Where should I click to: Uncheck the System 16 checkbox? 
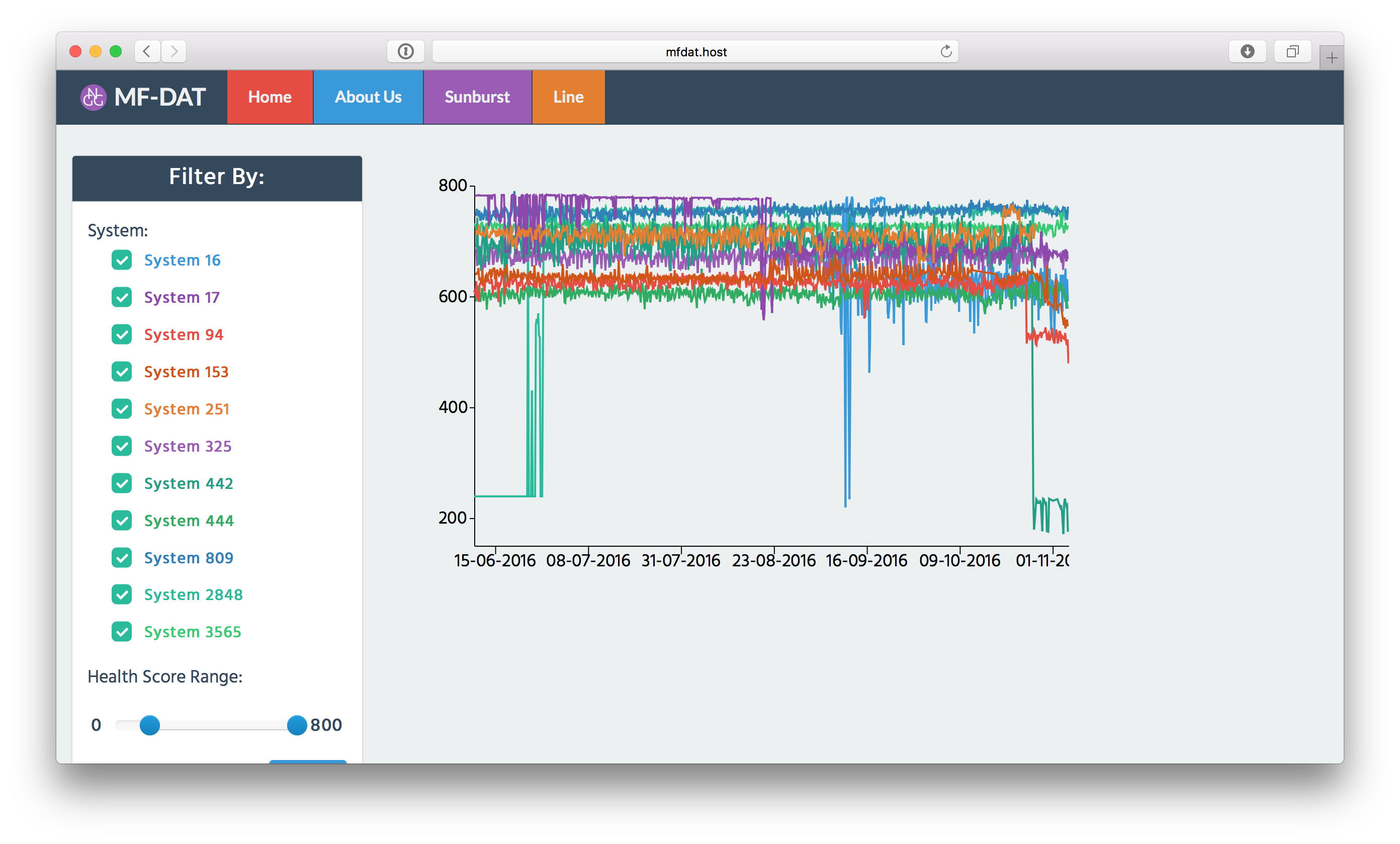pyautogui.click(x=122, y=261)
